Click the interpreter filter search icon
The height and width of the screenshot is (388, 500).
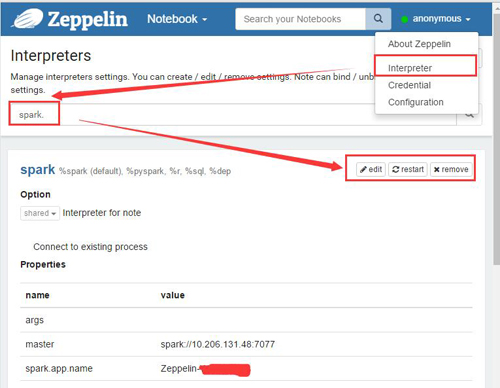pos(469,115)
